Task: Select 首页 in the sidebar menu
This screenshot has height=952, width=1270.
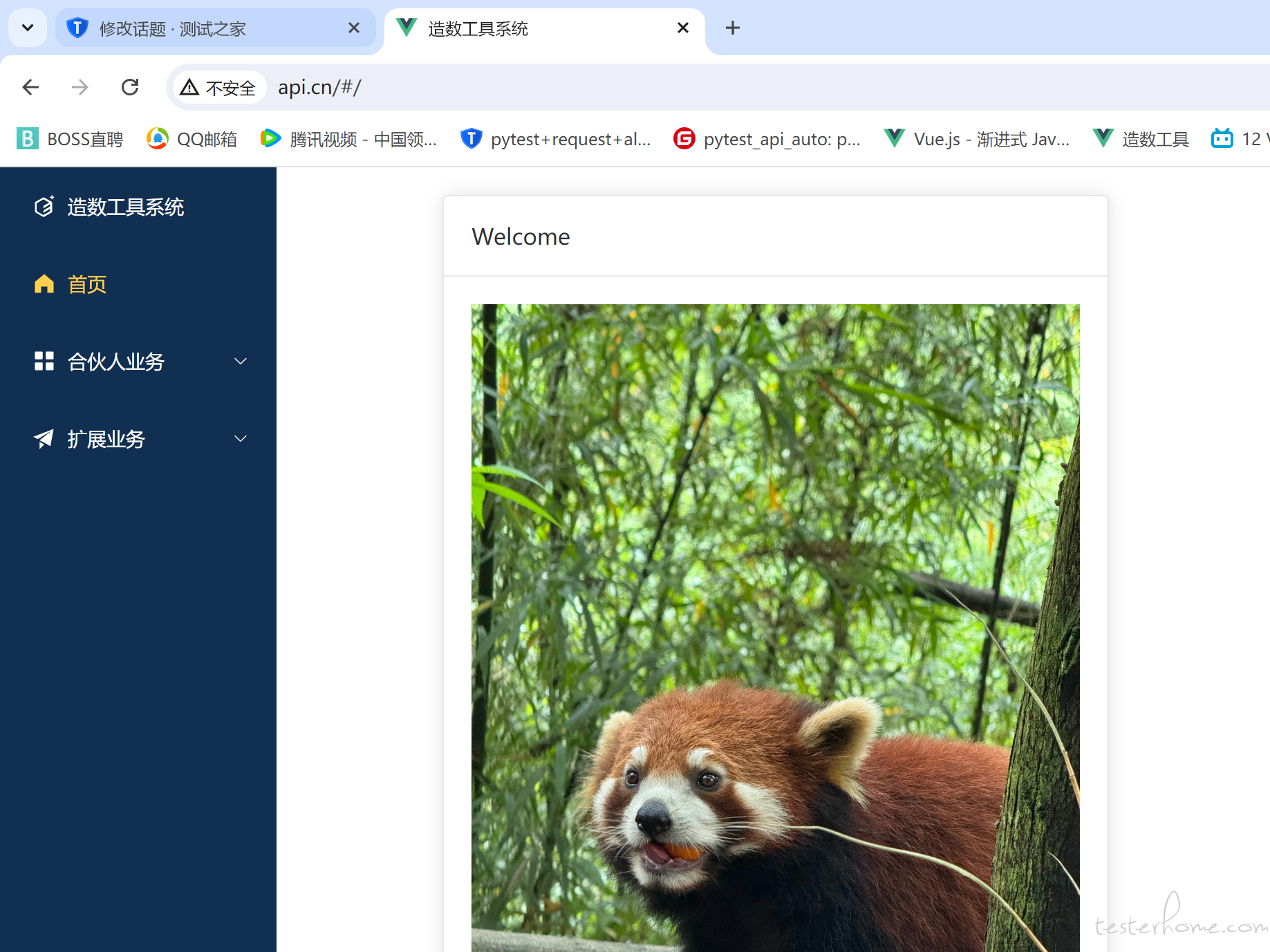Action: tap(138, 284)
